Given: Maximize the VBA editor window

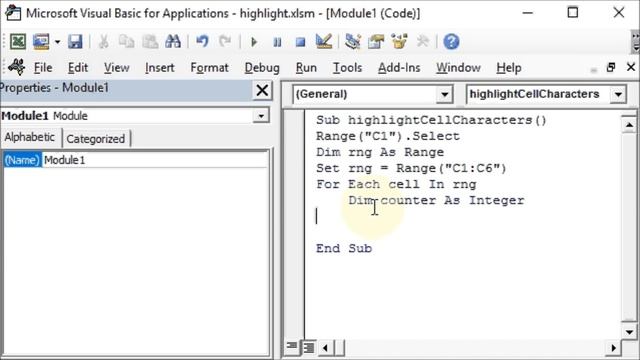Looking at the screenshot, I should tap(573, 13).
